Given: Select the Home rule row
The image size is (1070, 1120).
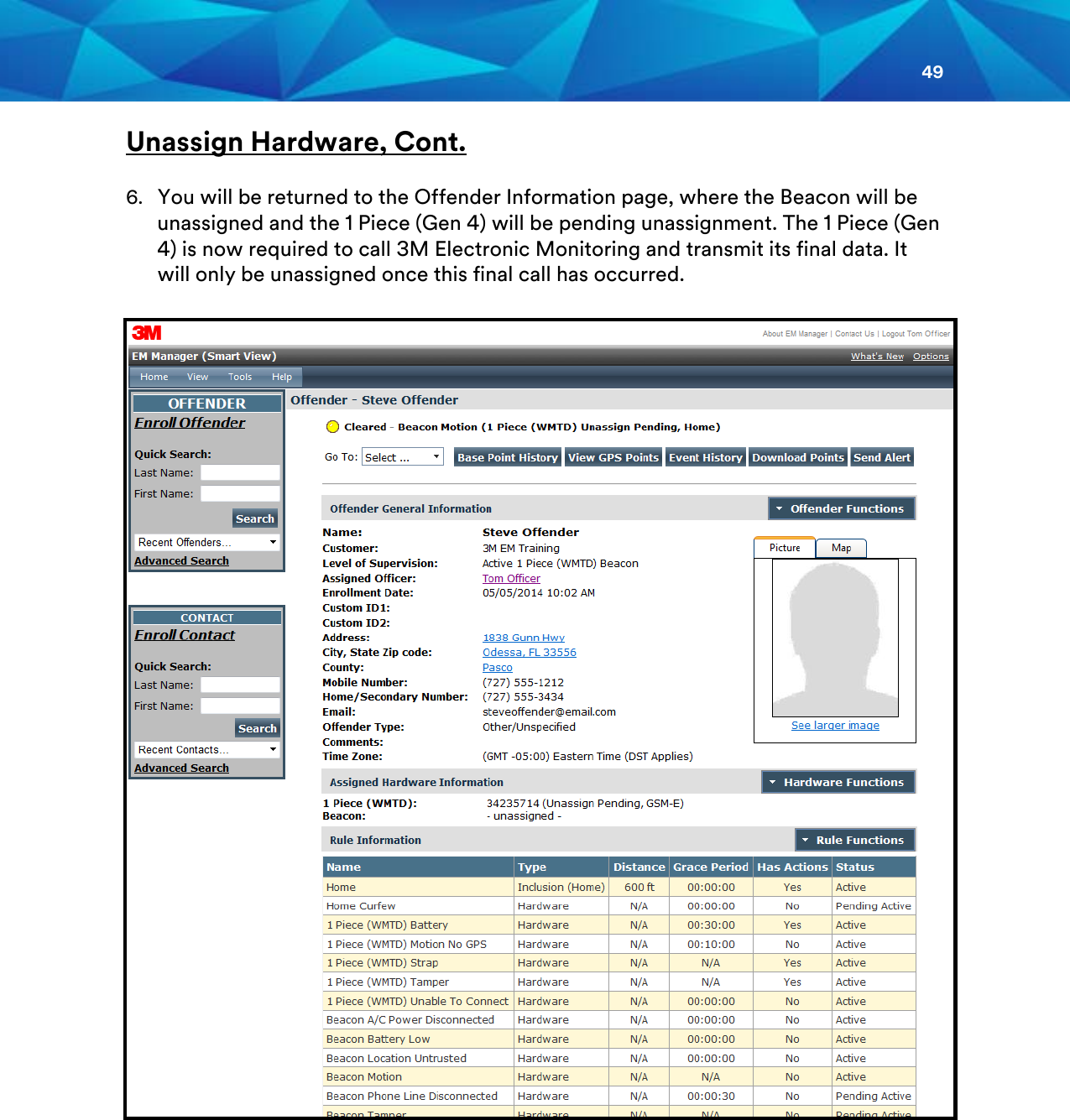Looking at the screenshot, I should click(x=619, y=888).
